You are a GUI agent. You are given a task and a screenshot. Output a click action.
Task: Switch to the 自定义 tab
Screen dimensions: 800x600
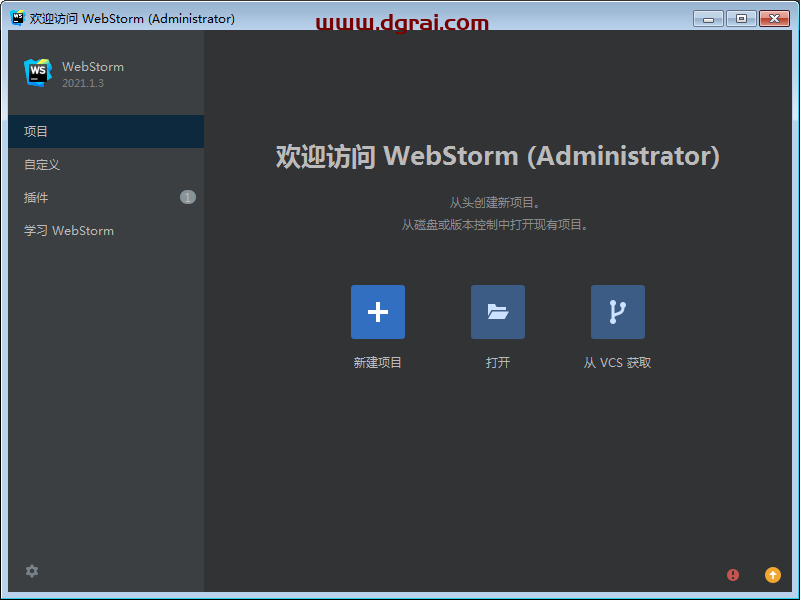coord(106,164)
